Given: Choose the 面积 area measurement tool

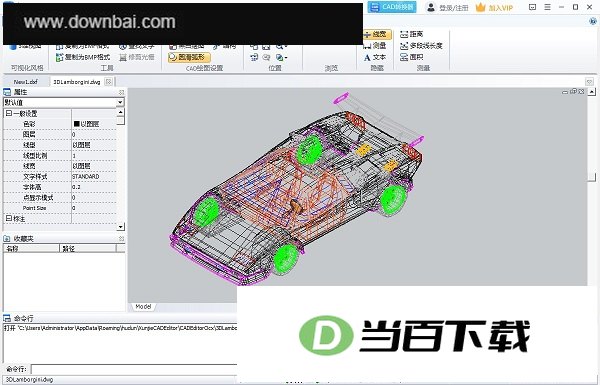Looking at the screenshot, I should click(411, 57).
